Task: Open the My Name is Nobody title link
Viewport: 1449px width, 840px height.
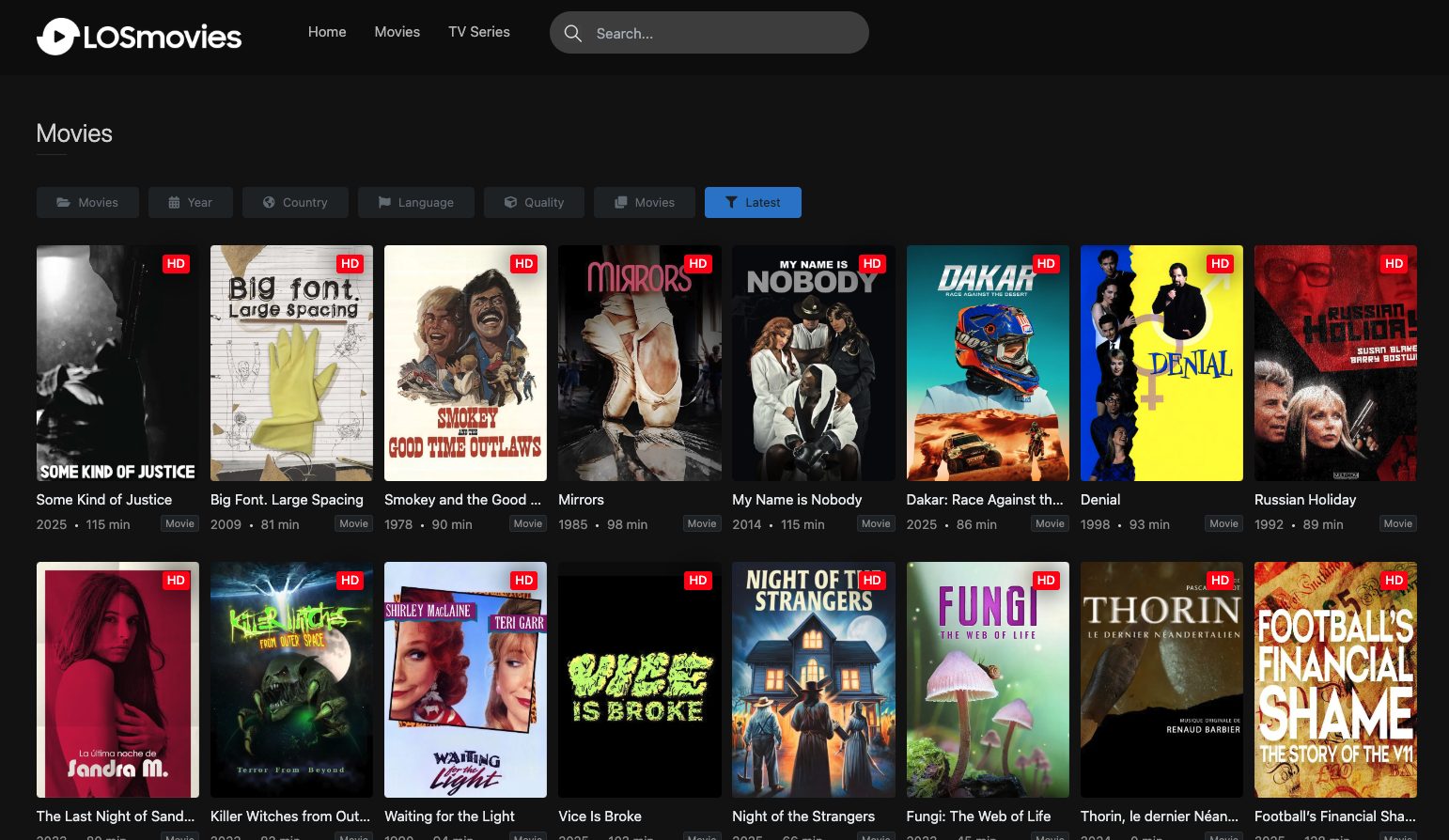Action: pyautogui.click(x=797, y=500)
